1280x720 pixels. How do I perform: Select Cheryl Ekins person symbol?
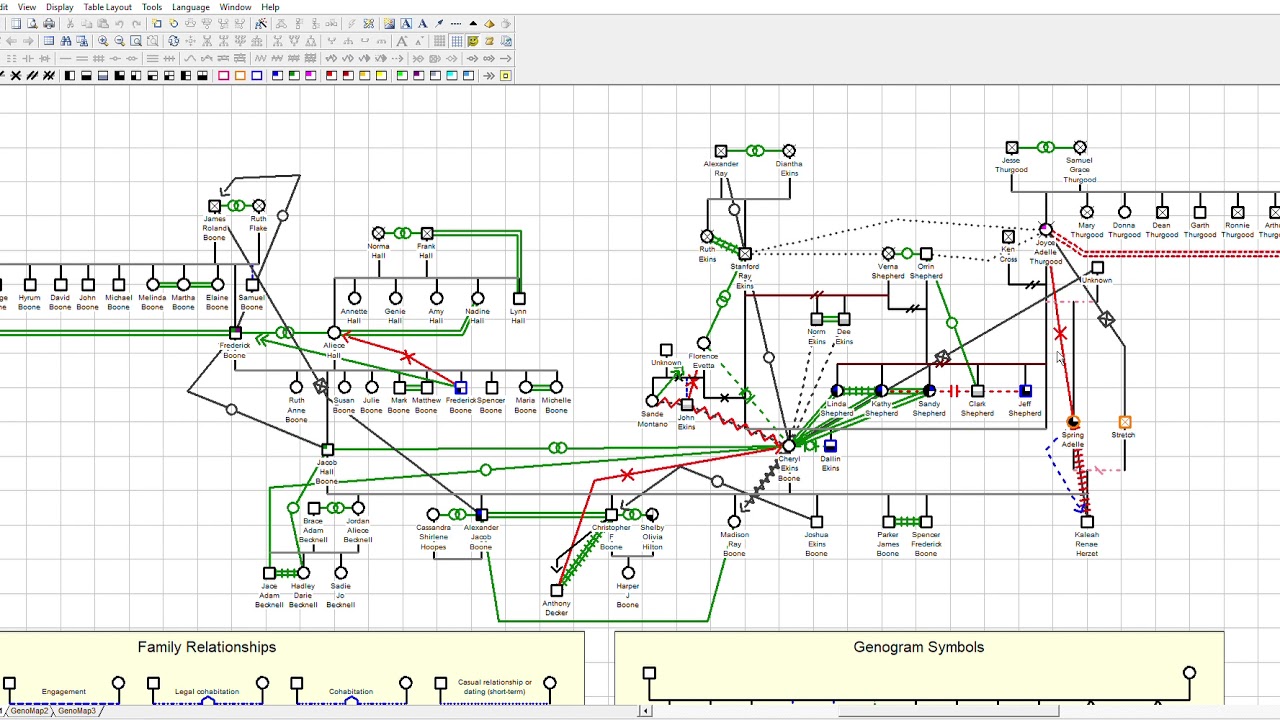[x=789, y=448]
